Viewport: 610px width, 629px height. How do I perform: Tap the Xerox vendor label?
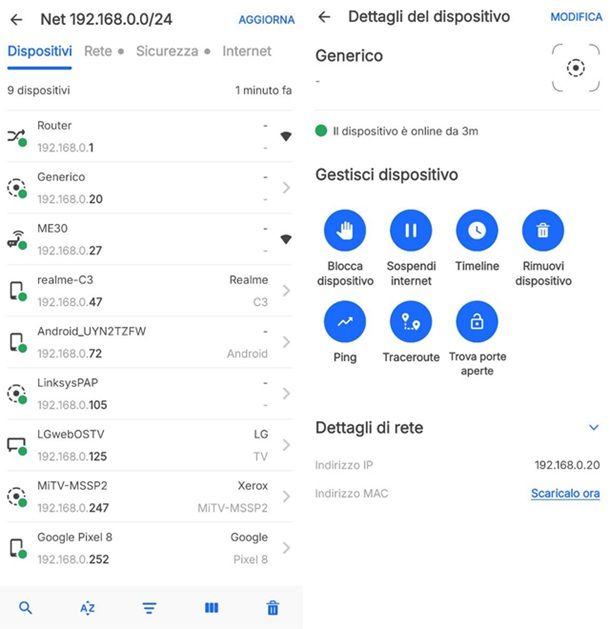coord(253,485)
